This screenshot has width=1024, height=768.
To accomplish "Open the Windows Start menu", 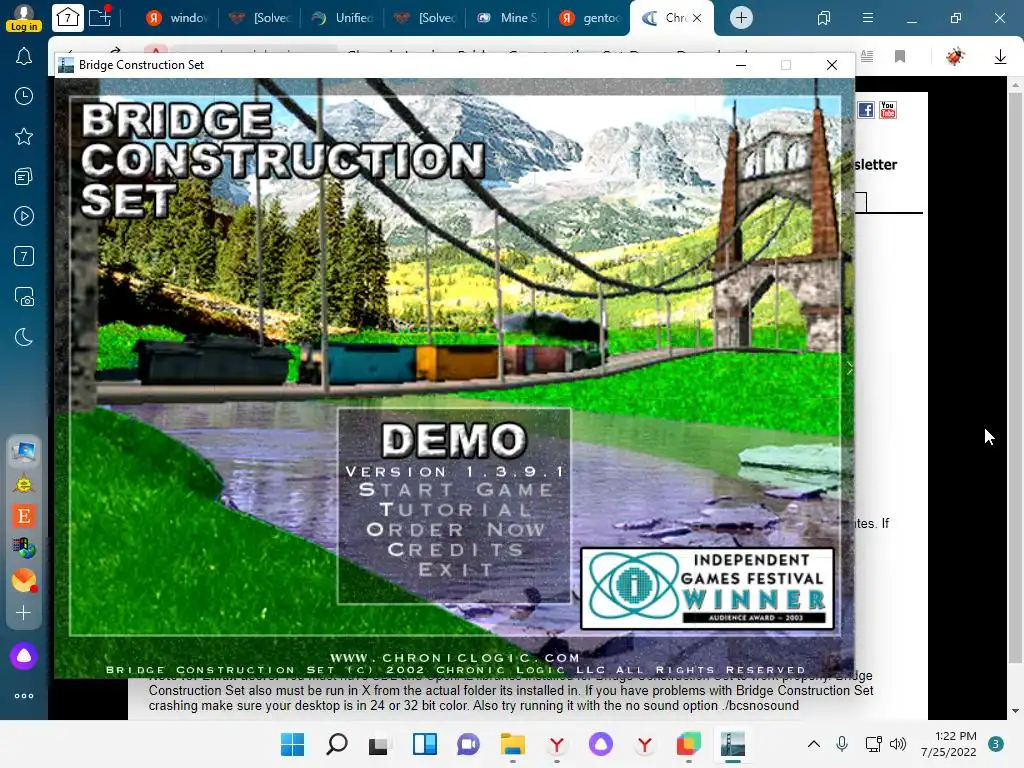I will (x=293, y=744).
